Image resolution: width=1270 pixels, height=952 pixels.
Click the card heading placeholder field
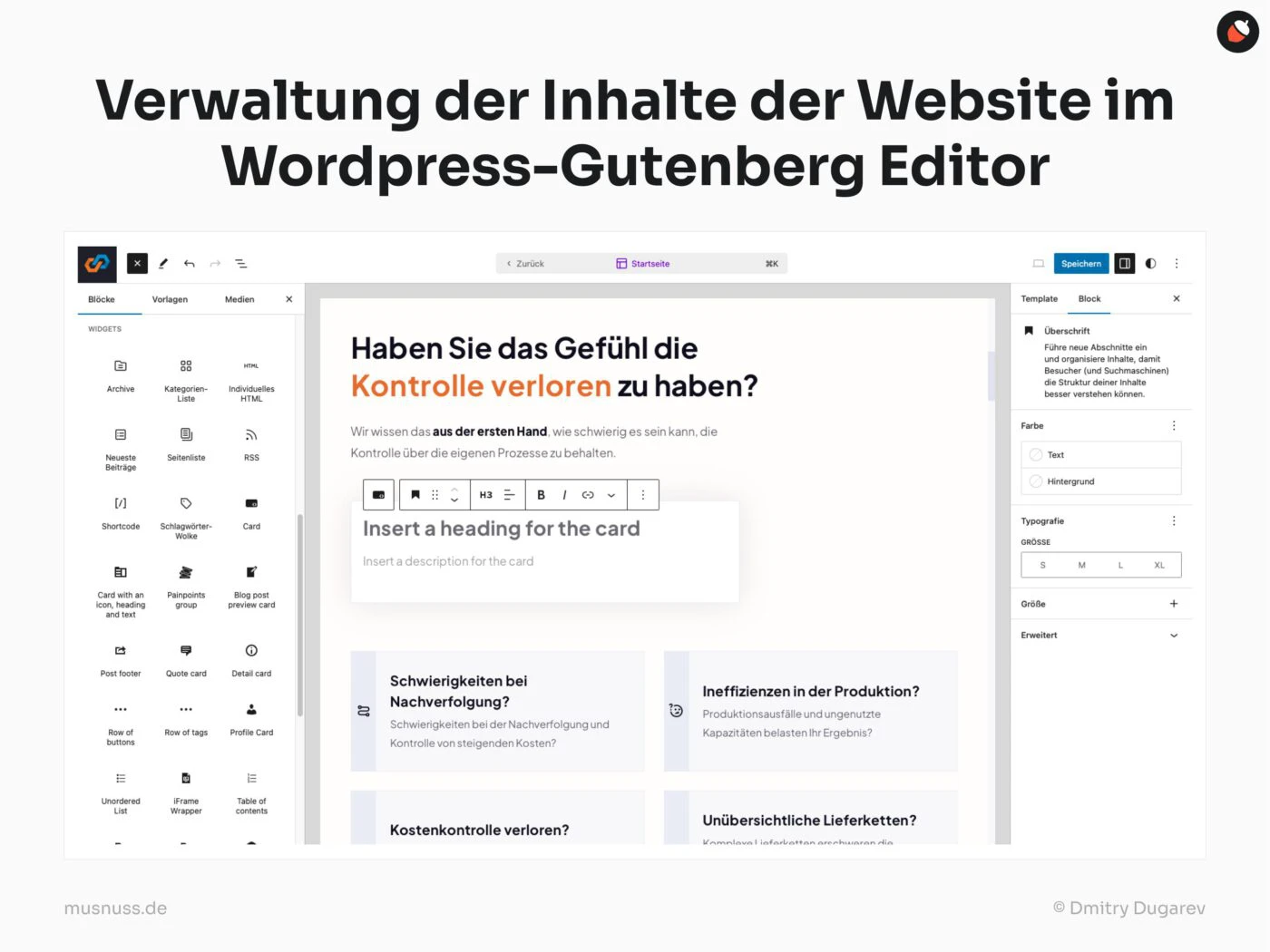point(502,529)
